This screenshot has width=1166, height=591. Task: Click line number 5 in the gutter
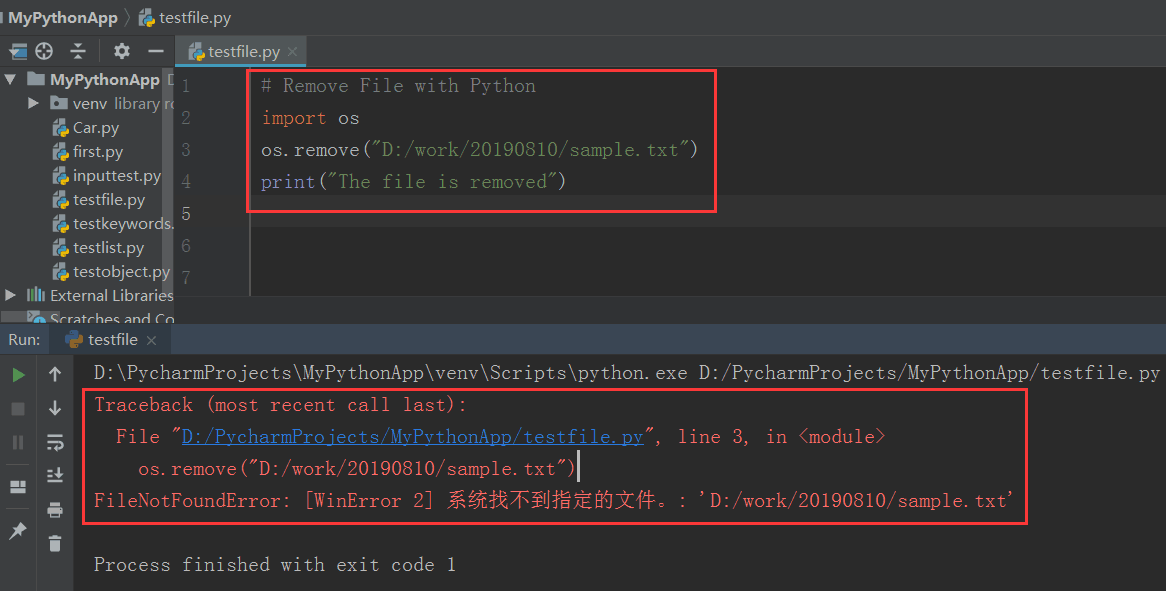click(x=186, y=214)
